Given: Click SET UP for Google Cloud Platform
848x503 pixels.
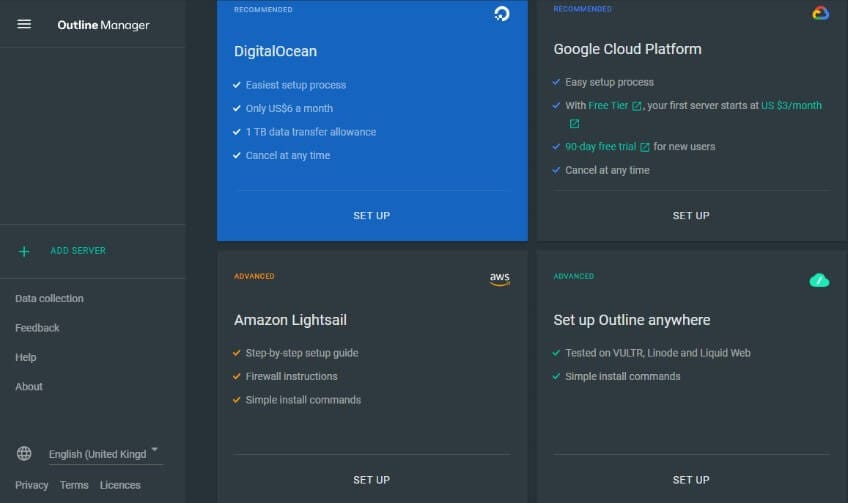Looking at the screenshot, I should 691,216.
